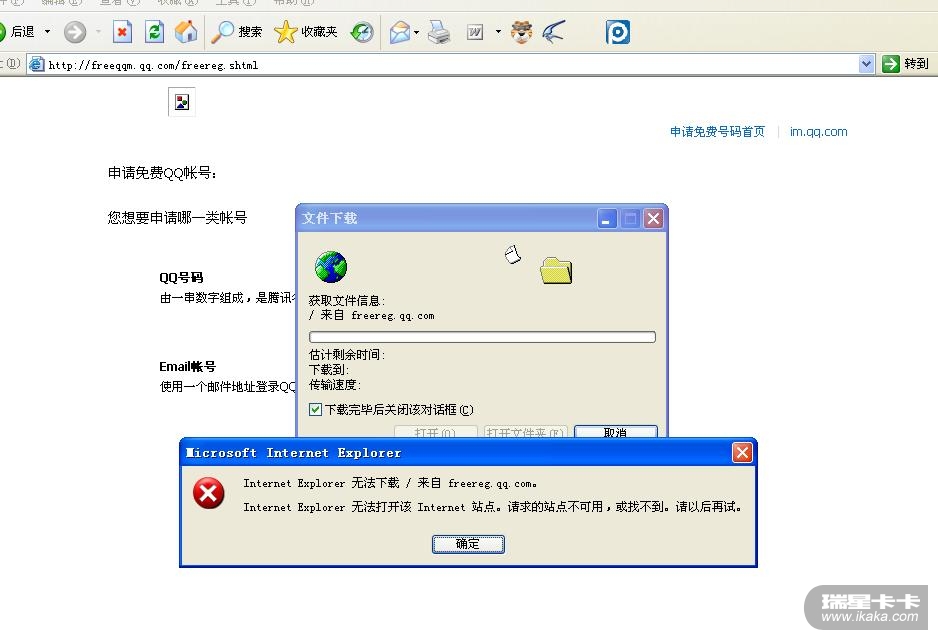The height and width of the screenshot is (637, 938).
Task: Click the file download progress bar
Action: click(482, 337)
